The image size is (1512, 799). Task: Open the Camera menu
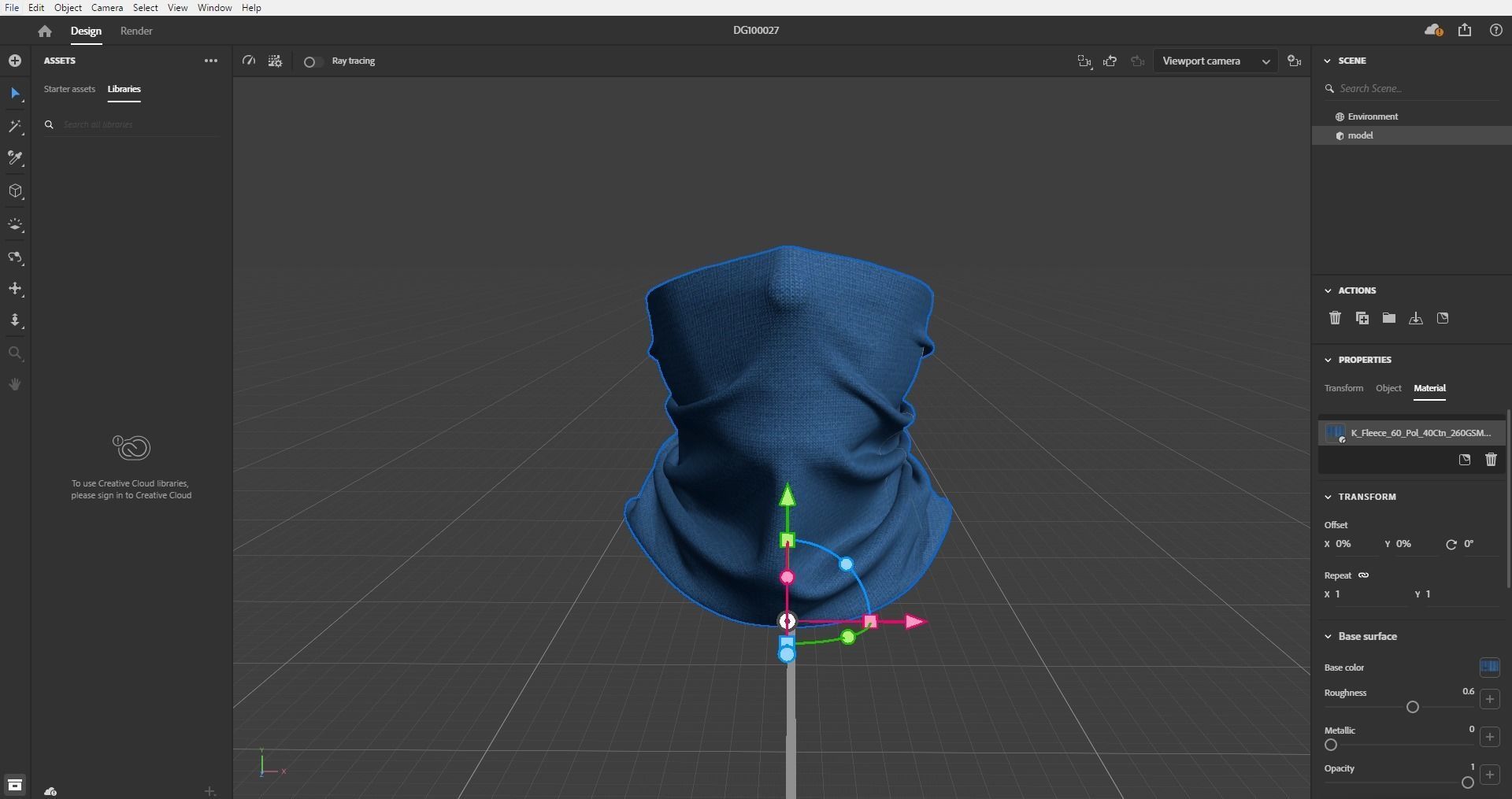click(106, 8)
